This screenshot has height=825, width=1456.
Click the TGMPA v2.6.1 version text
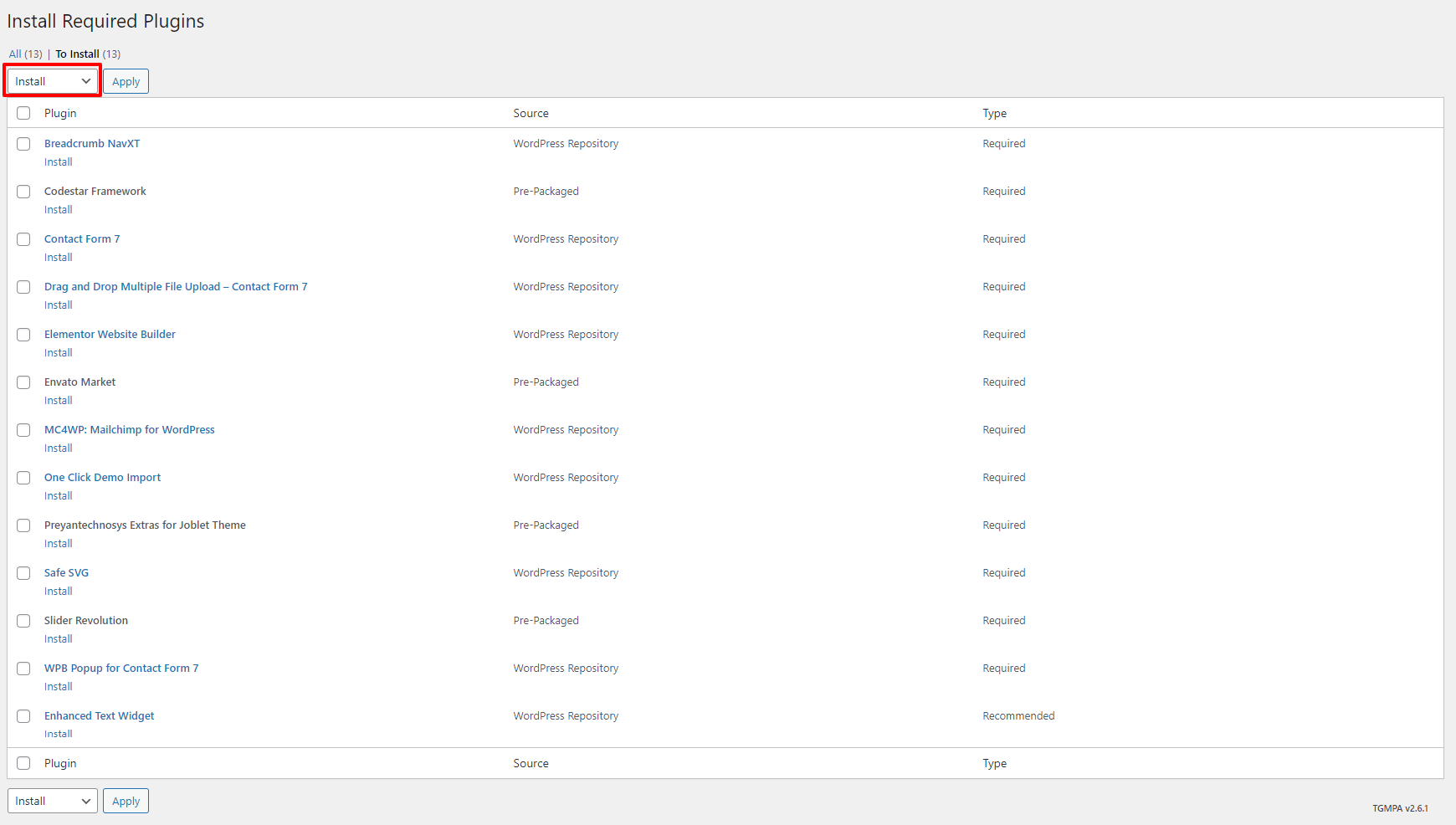coord(1400,808)
